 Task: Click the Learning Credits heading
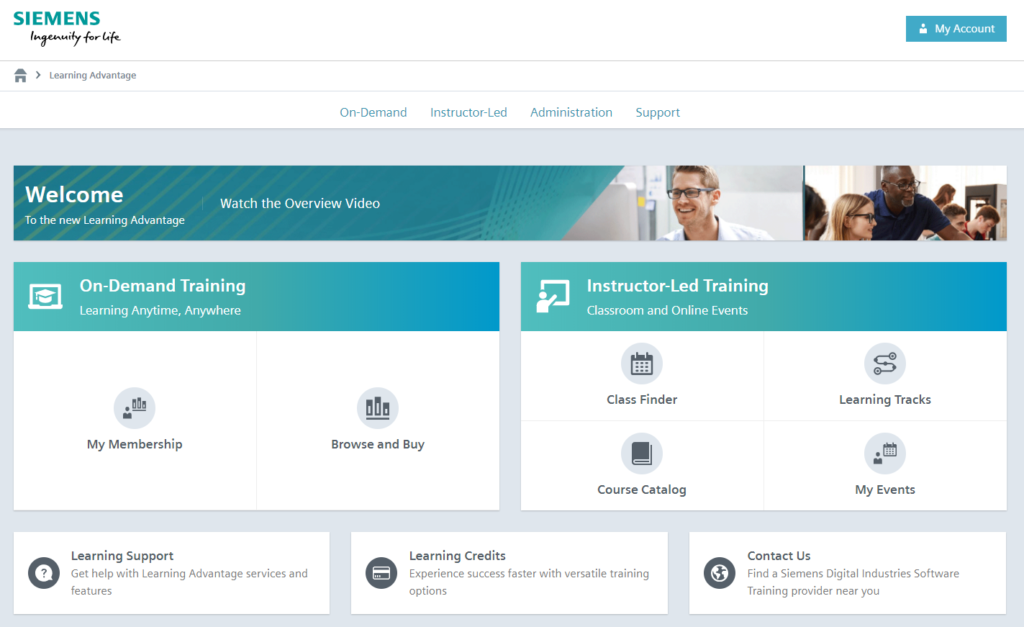coord(457,556)
